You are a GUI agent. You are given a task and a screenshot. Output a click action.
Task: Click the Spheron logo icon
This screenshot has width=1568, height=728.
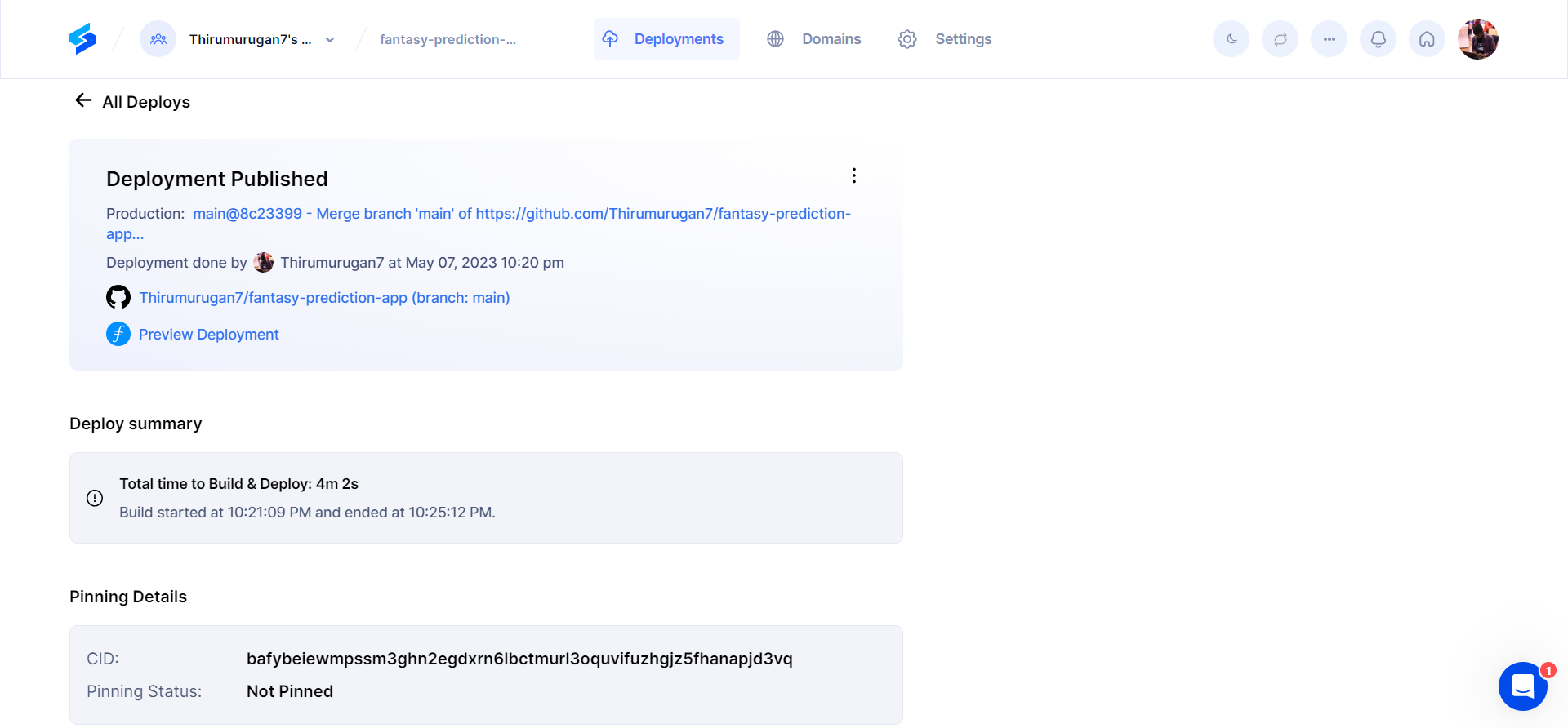coord(82,39)
